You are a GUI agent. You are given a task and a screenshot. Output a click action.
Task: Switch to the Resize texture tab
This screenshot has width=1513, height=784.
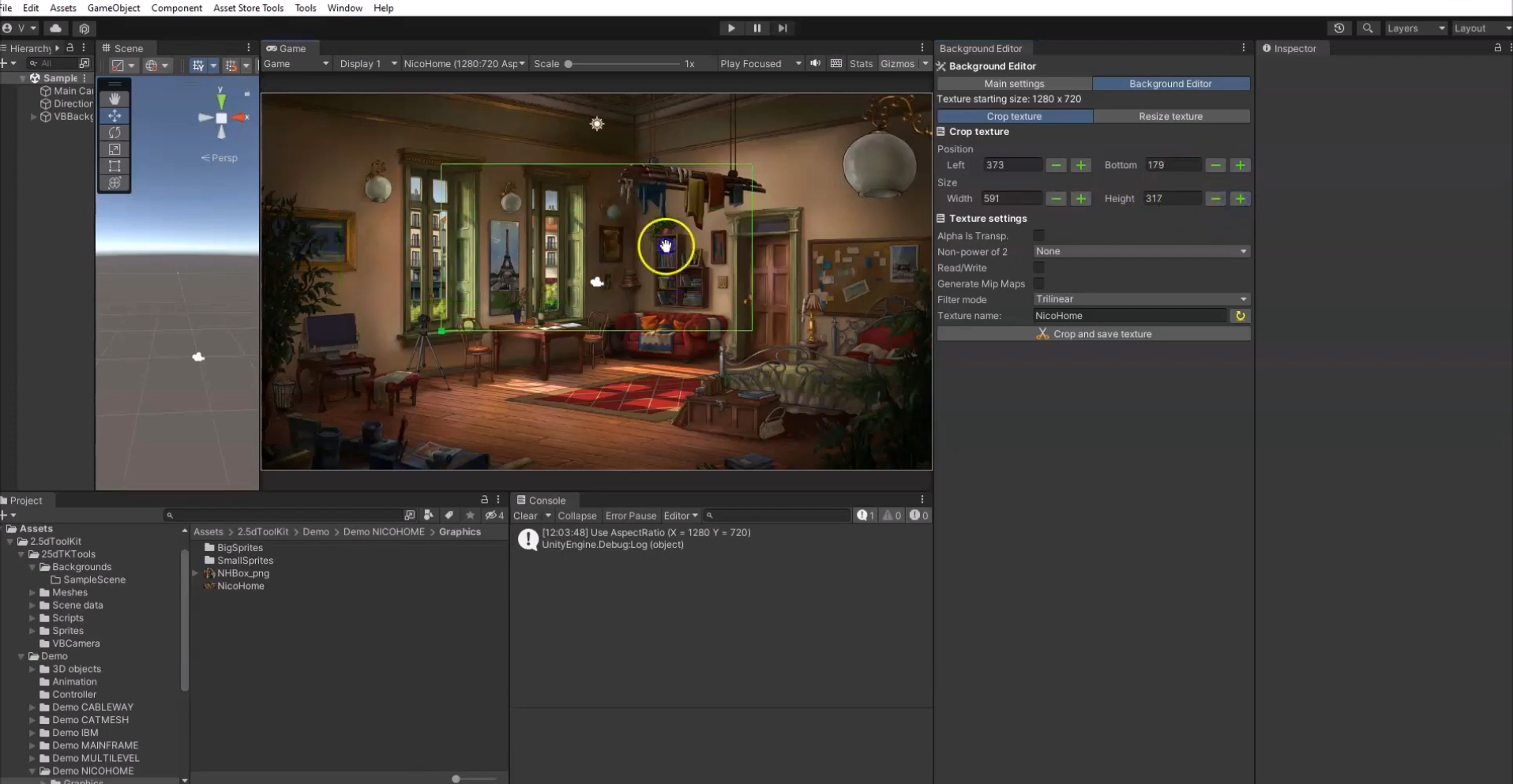(1170, 116)
